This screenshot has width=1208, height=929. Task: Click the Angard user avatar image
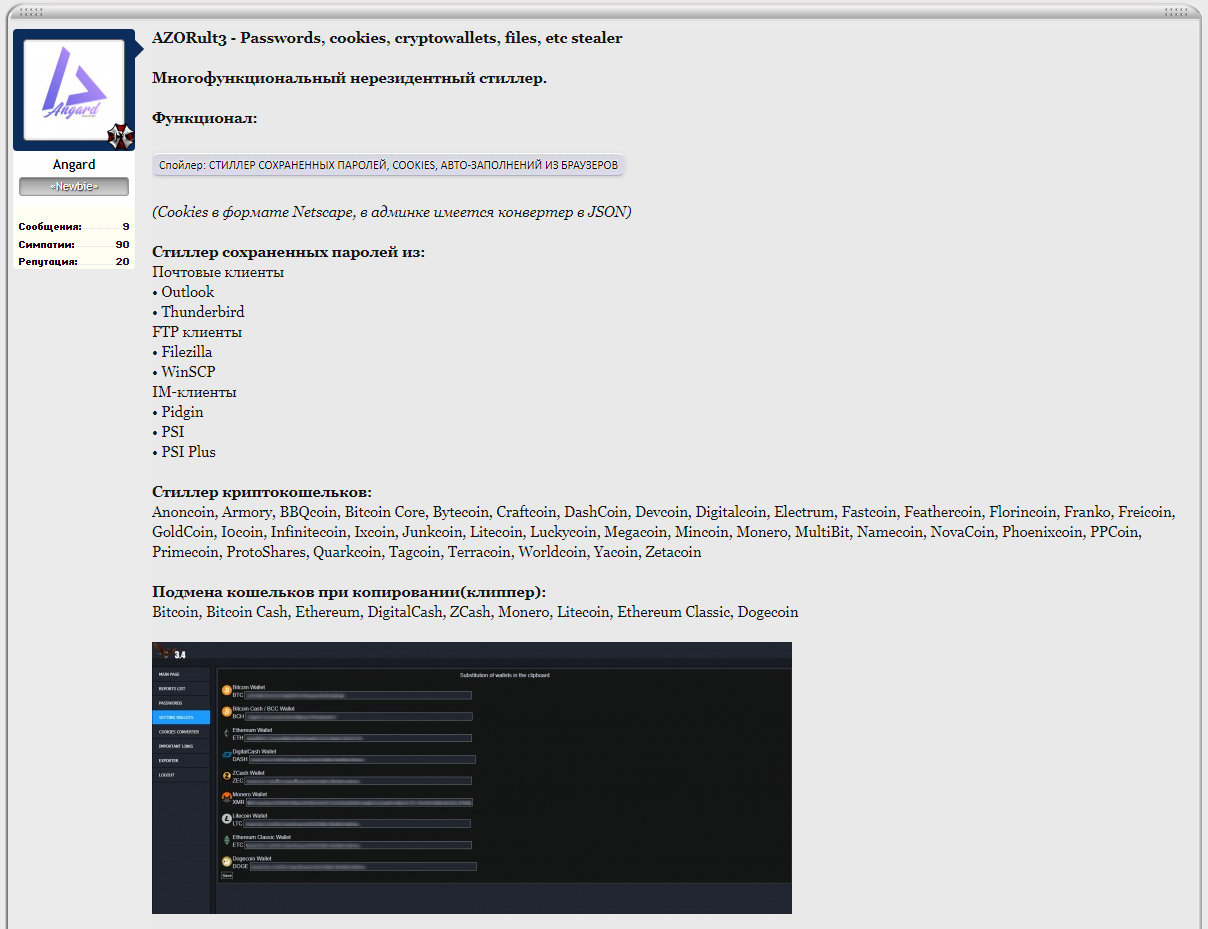coord(73,89)
